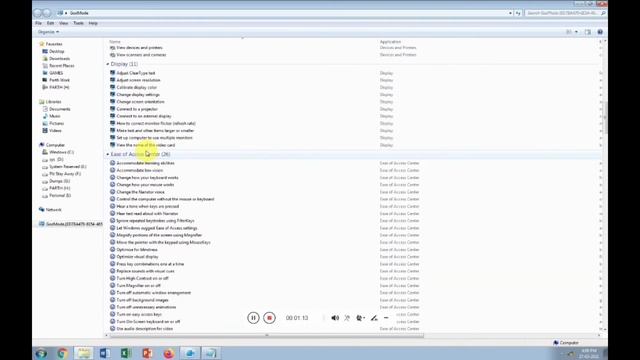
Task: Select System Reserved drive in sidebar
Action: click(x=67, y=167)
